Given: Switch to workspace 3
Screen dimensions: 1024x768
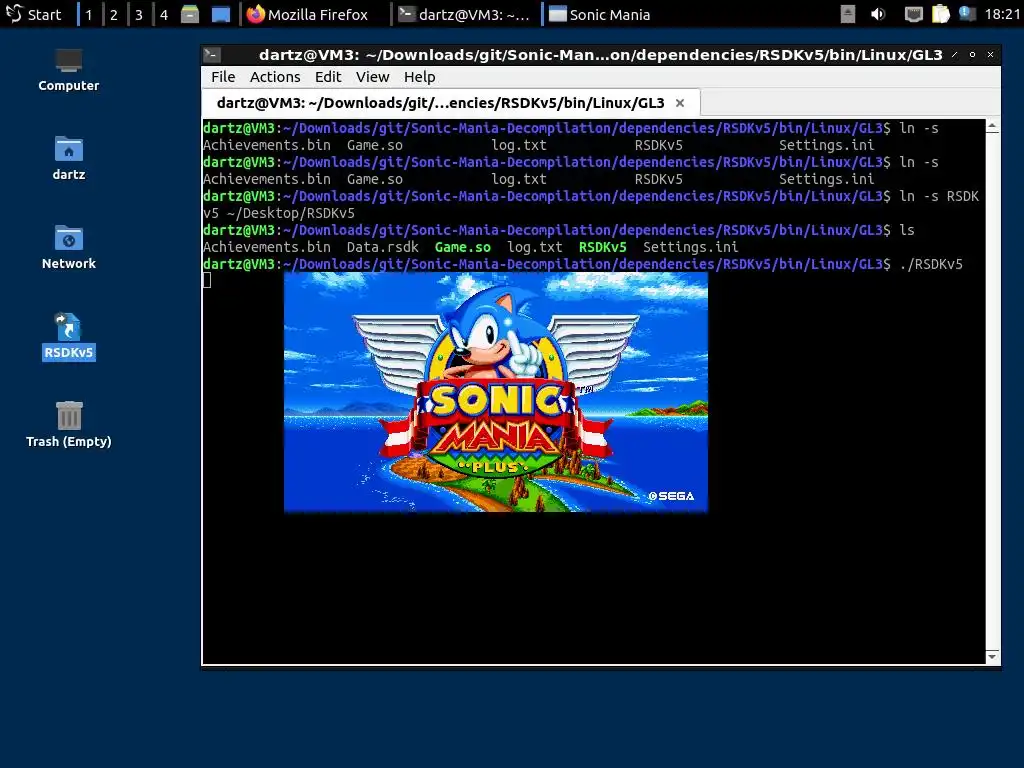Looking at the screenshot, I should click(138, 14).
